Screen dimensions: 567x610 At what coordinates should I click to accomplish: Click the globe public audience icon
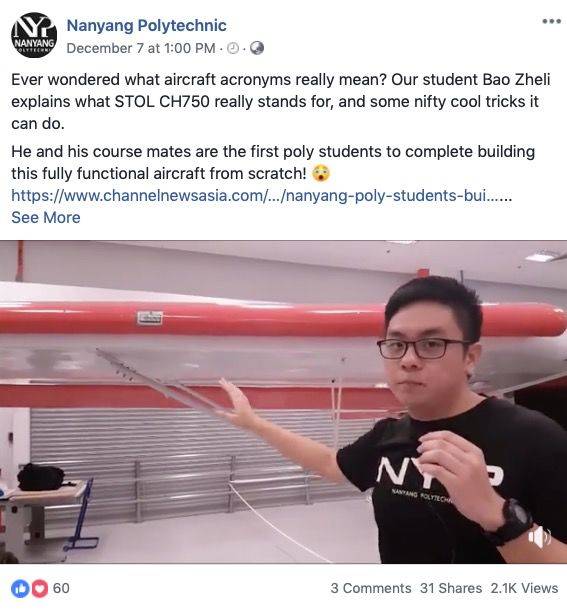pos(257,48)
